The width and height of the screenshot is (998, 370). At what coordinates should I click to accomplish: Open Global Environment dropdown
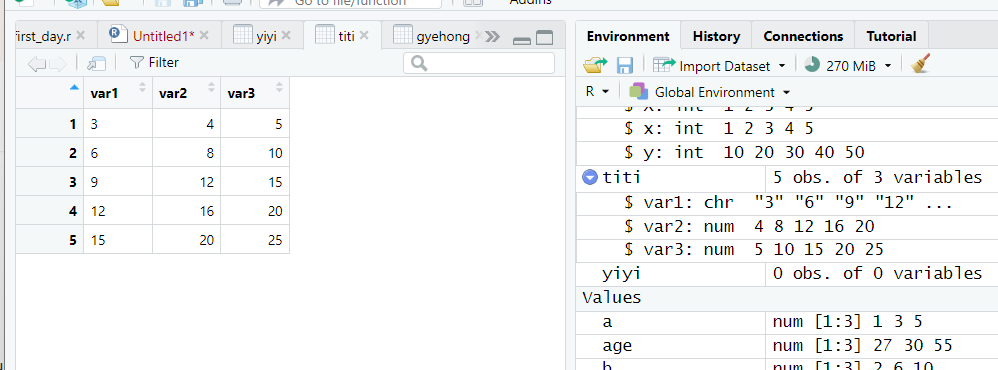click(x=710, y=92)
